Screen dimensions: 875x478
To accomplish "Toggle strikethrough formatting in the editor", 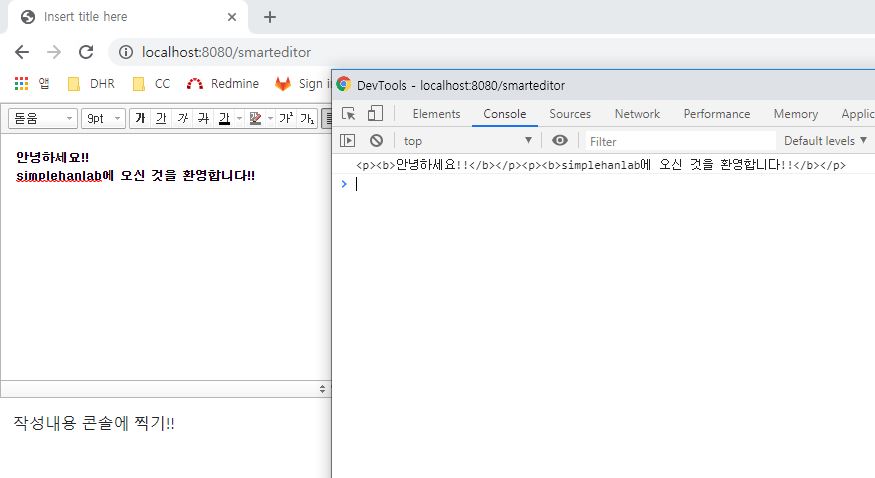I will click(x=204, y=118).
